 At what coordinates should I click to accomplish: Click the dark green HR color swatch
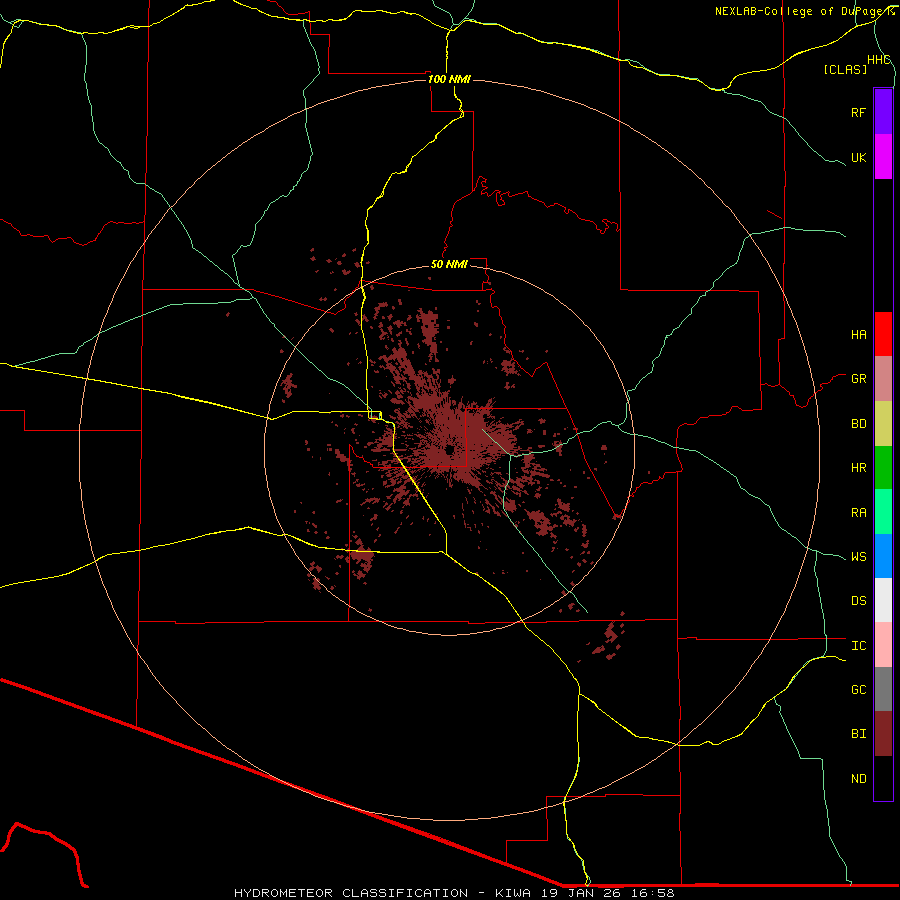pos(883,468)
